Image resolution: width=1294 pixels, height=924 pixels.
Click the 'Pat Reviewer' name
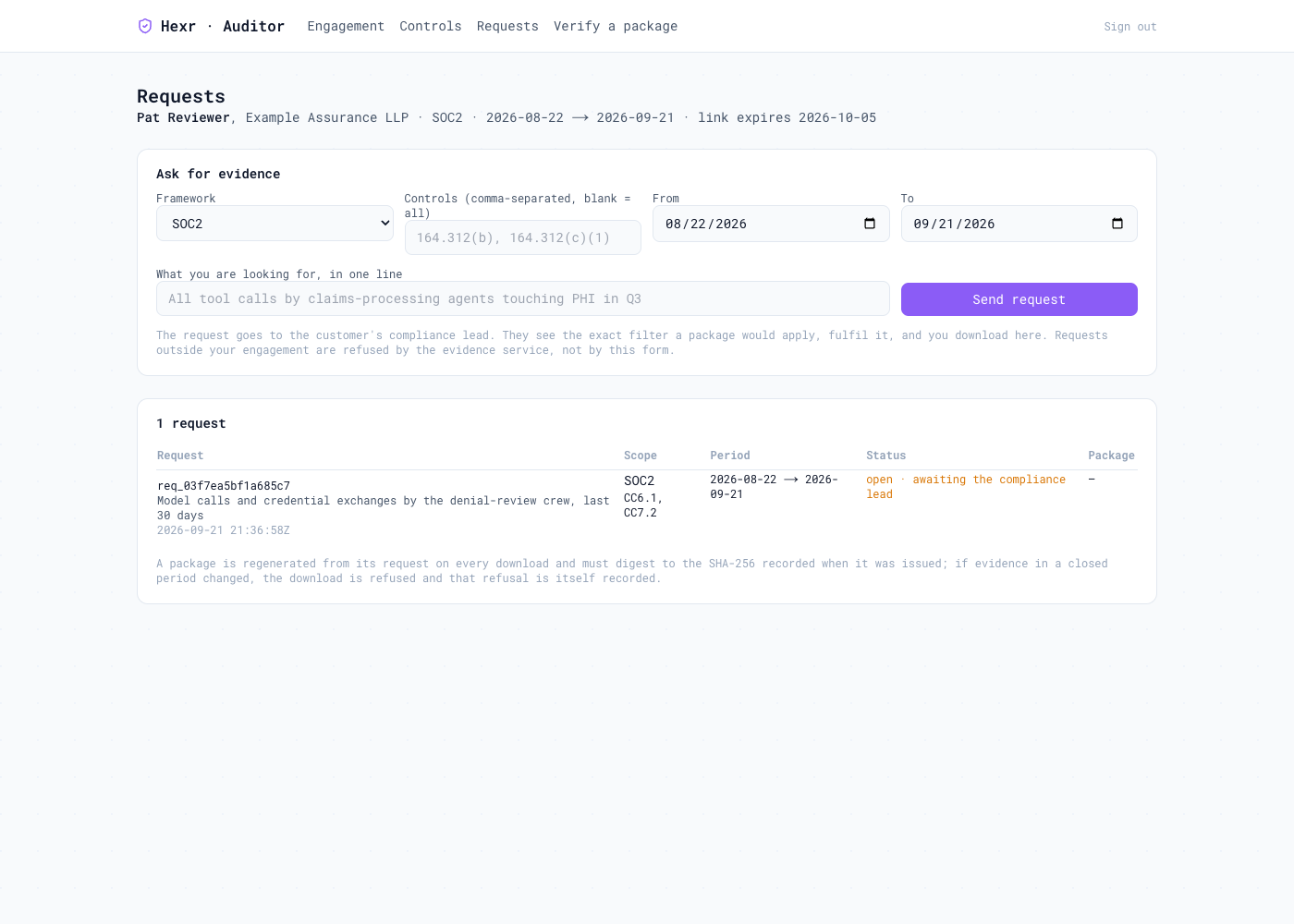(x=183, y=117)
